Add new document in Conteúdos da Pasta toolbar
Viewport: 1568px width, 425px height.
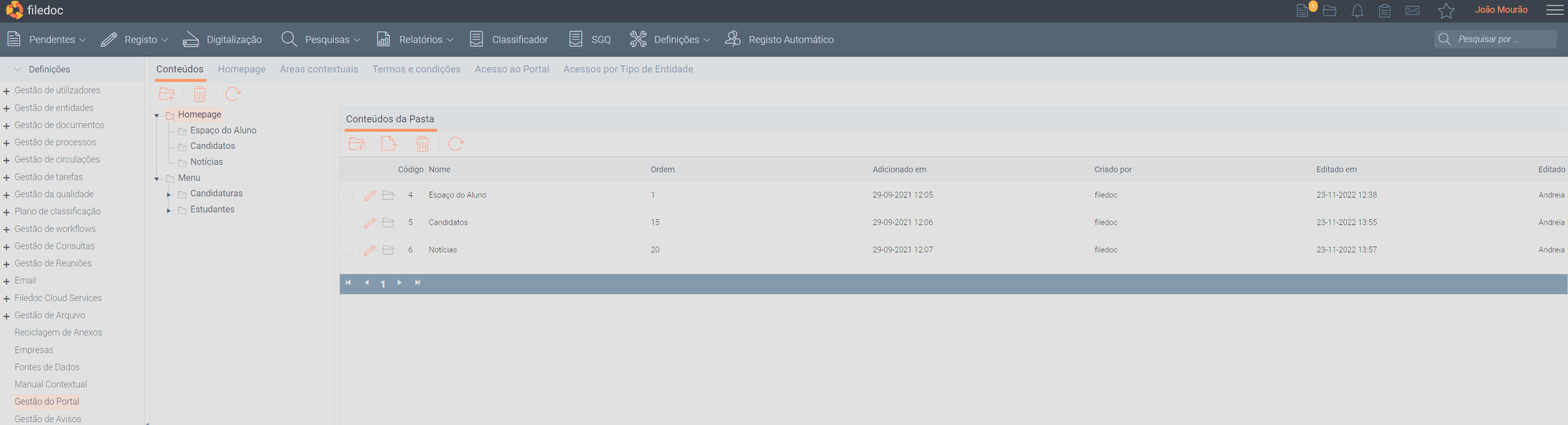tap(389, 143)
